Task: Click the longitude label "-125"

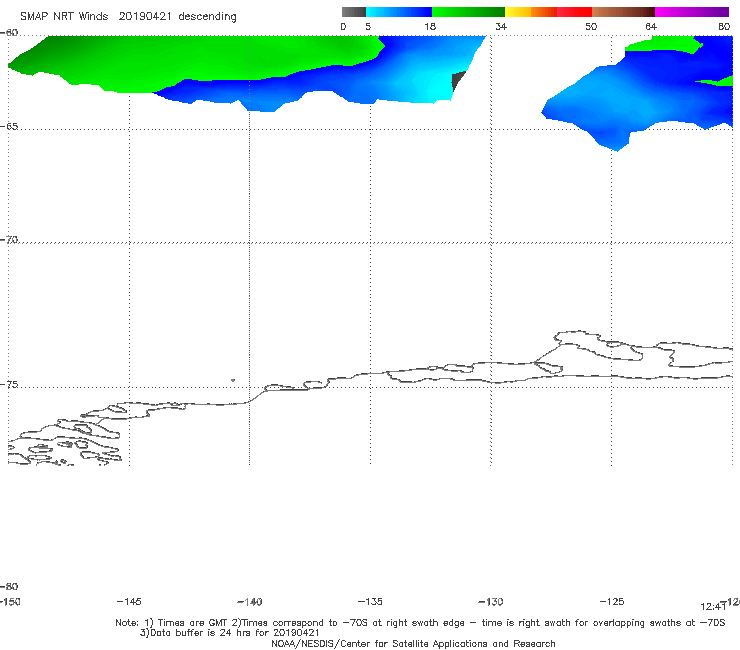Action: (612, 601)
